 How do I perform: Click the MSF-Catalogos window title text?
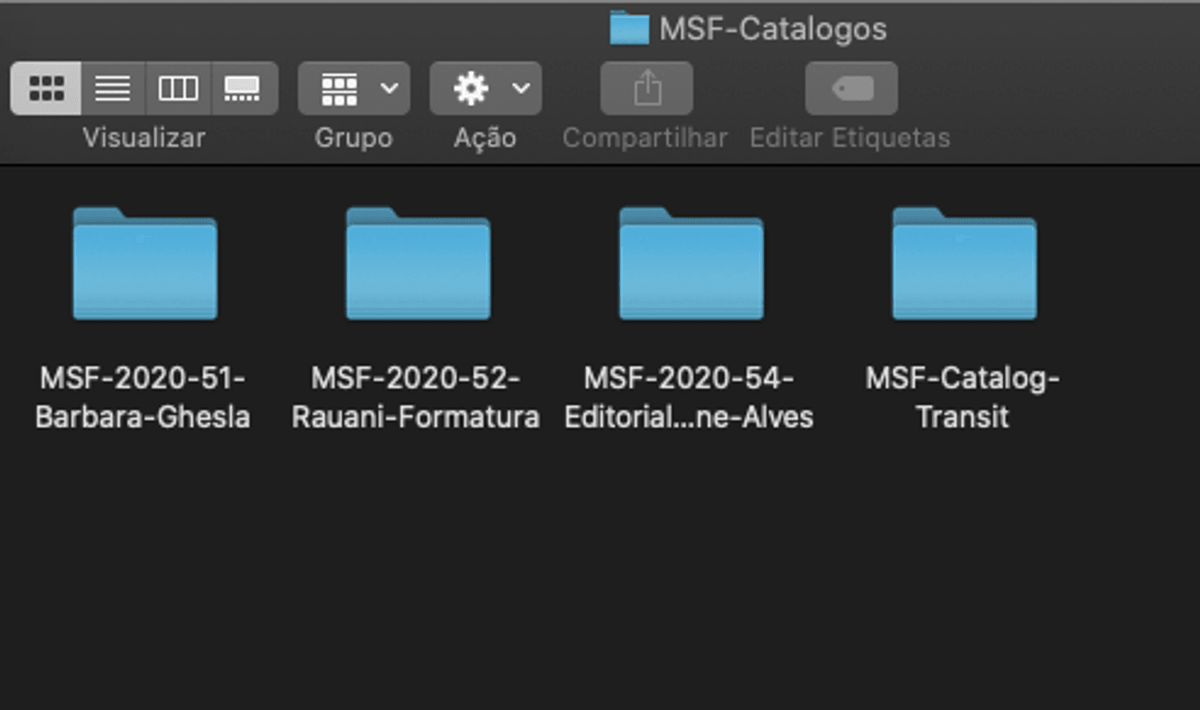773,29
